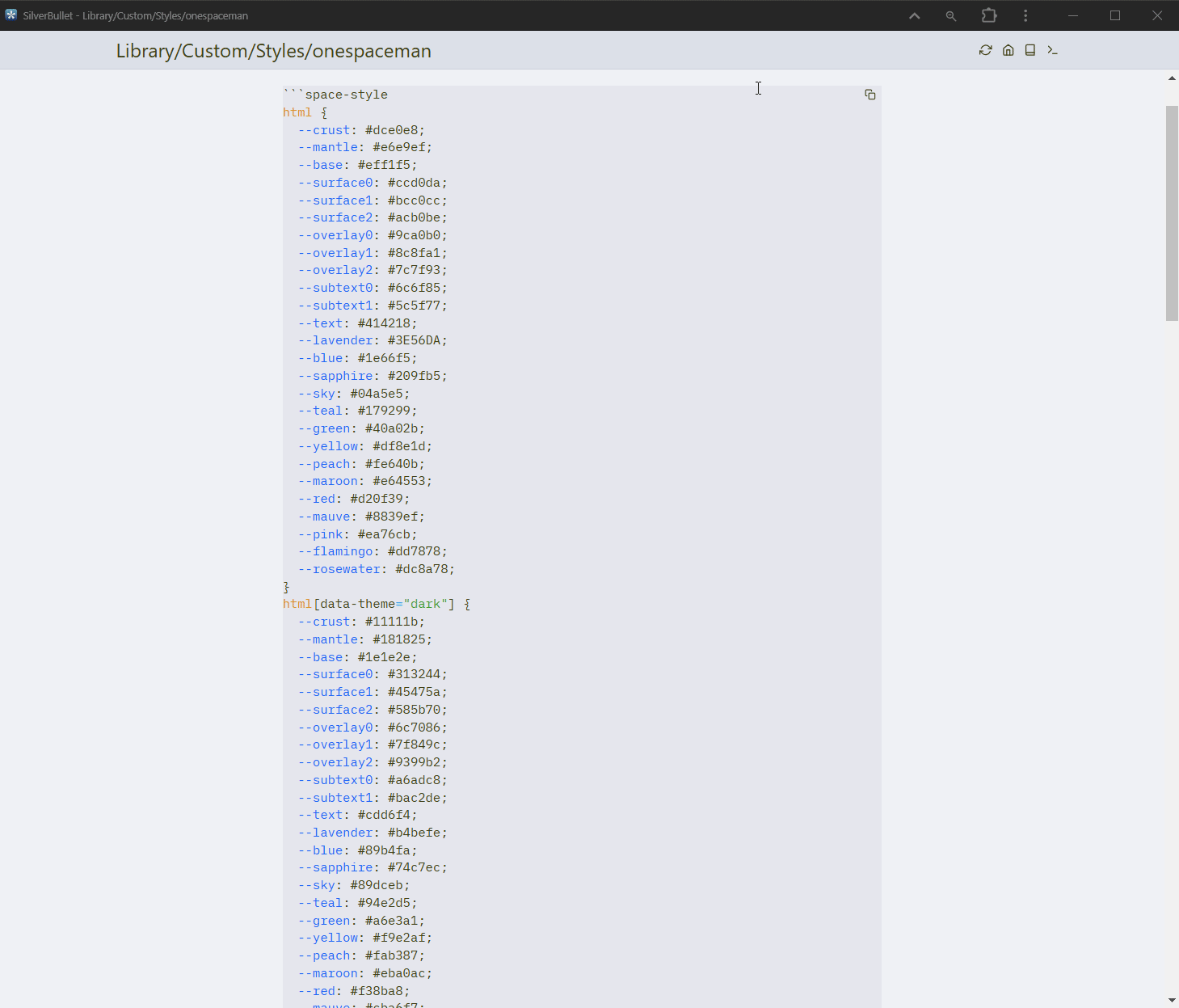
Task: Click --sapphire: #209fb5 line
Action: tap(373, 376)
